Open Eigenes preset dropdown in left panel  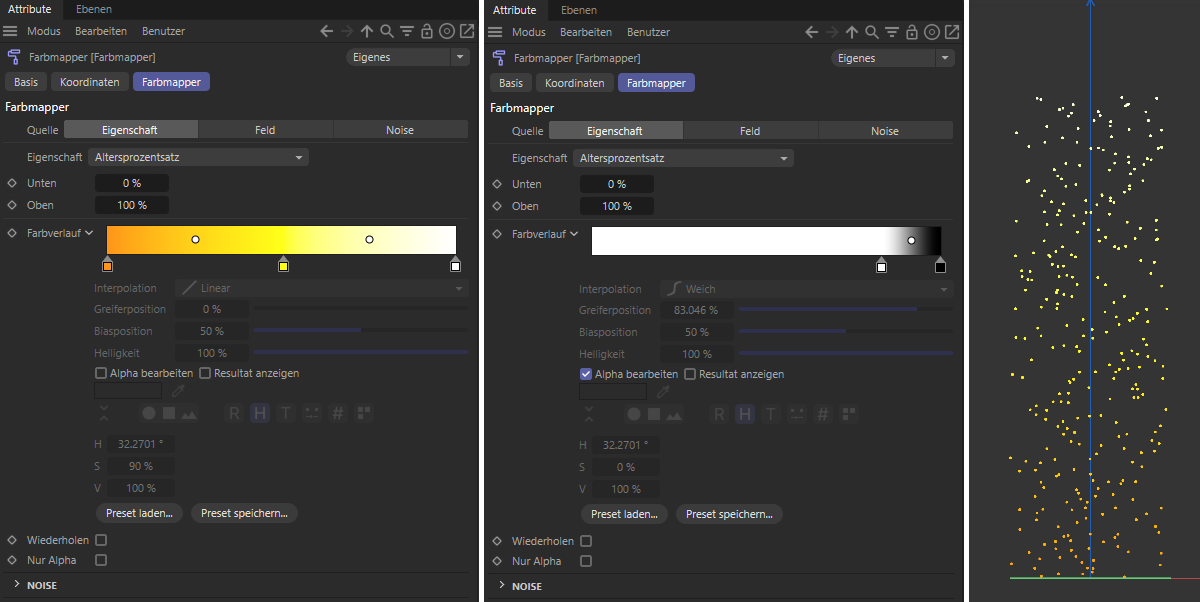408,57
